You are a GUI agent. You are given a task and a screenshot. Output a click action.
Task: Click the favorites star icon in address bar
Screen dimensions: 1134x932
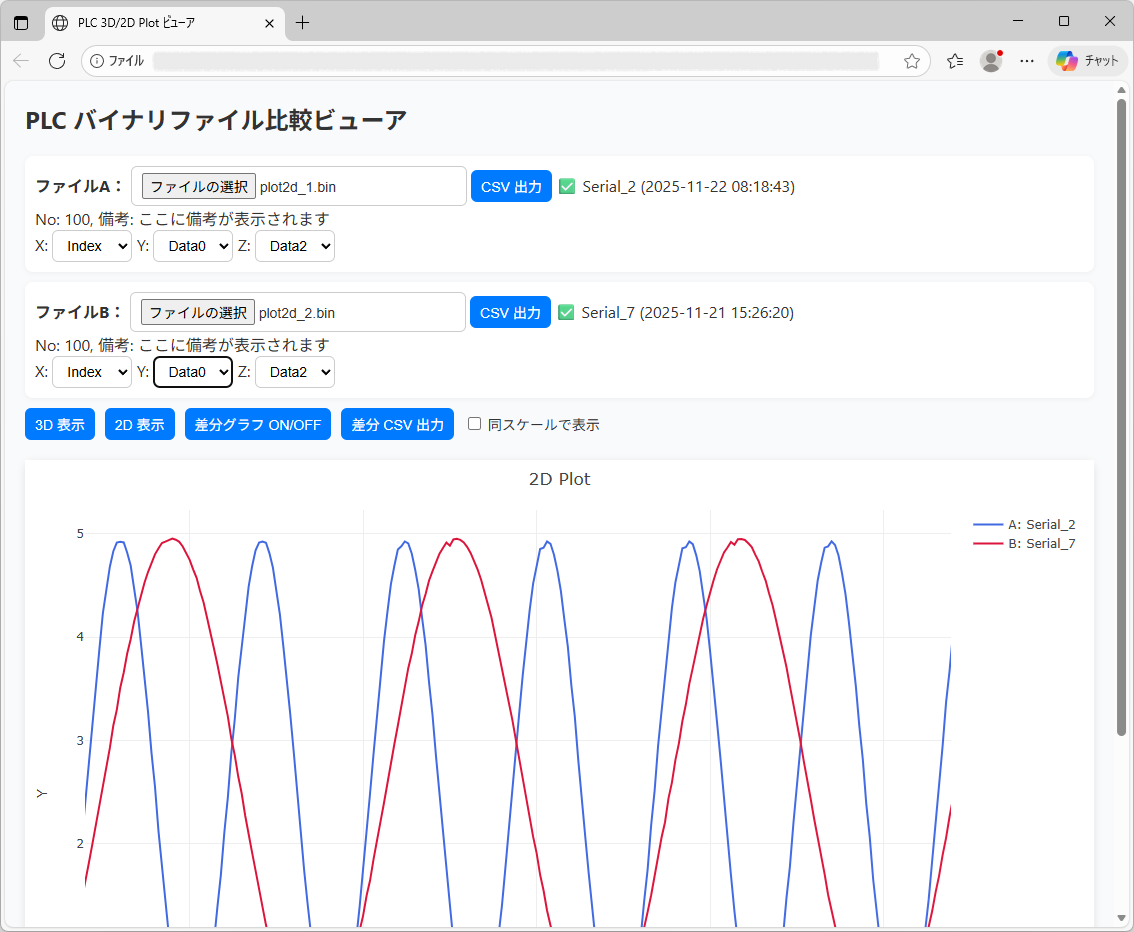tap(911, 61)
